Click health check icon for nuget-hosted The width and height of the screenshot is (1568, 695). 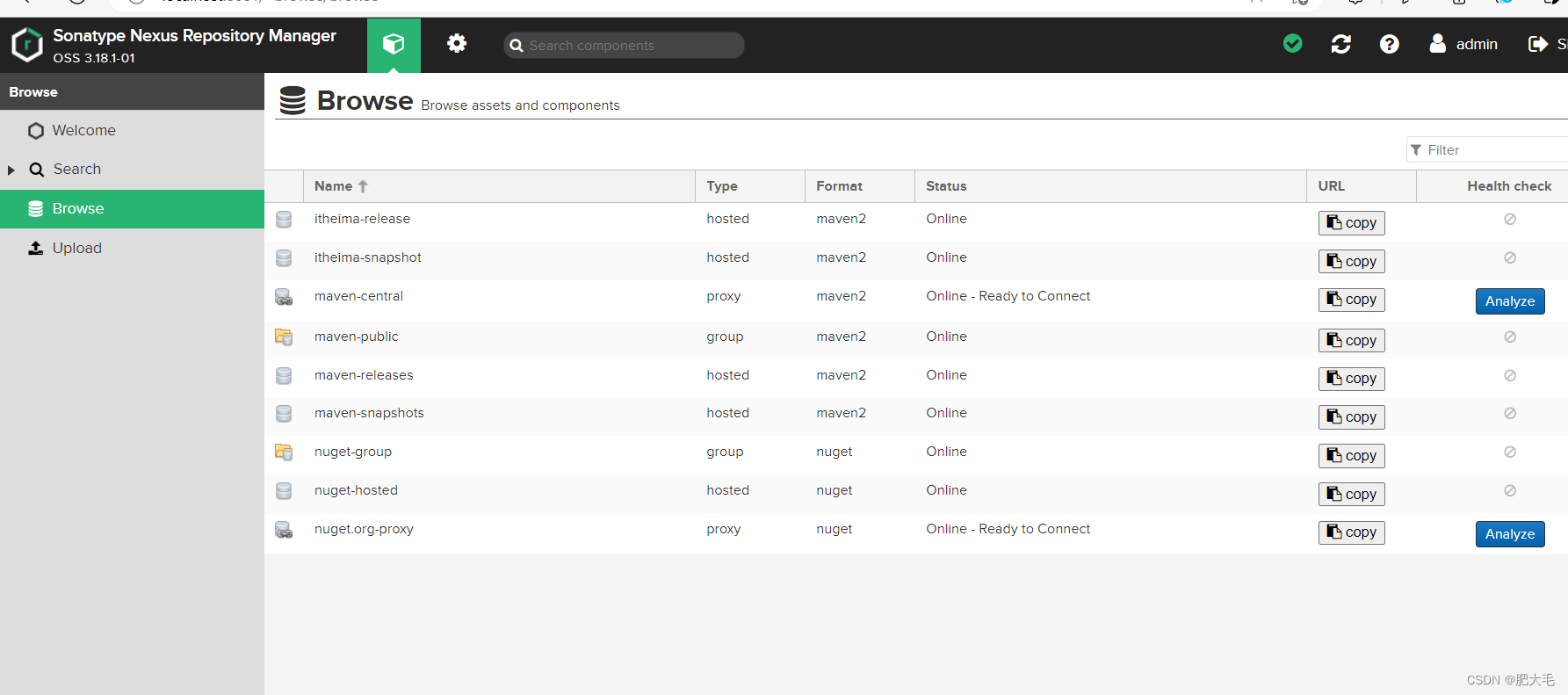click(x=1510, y=490)
